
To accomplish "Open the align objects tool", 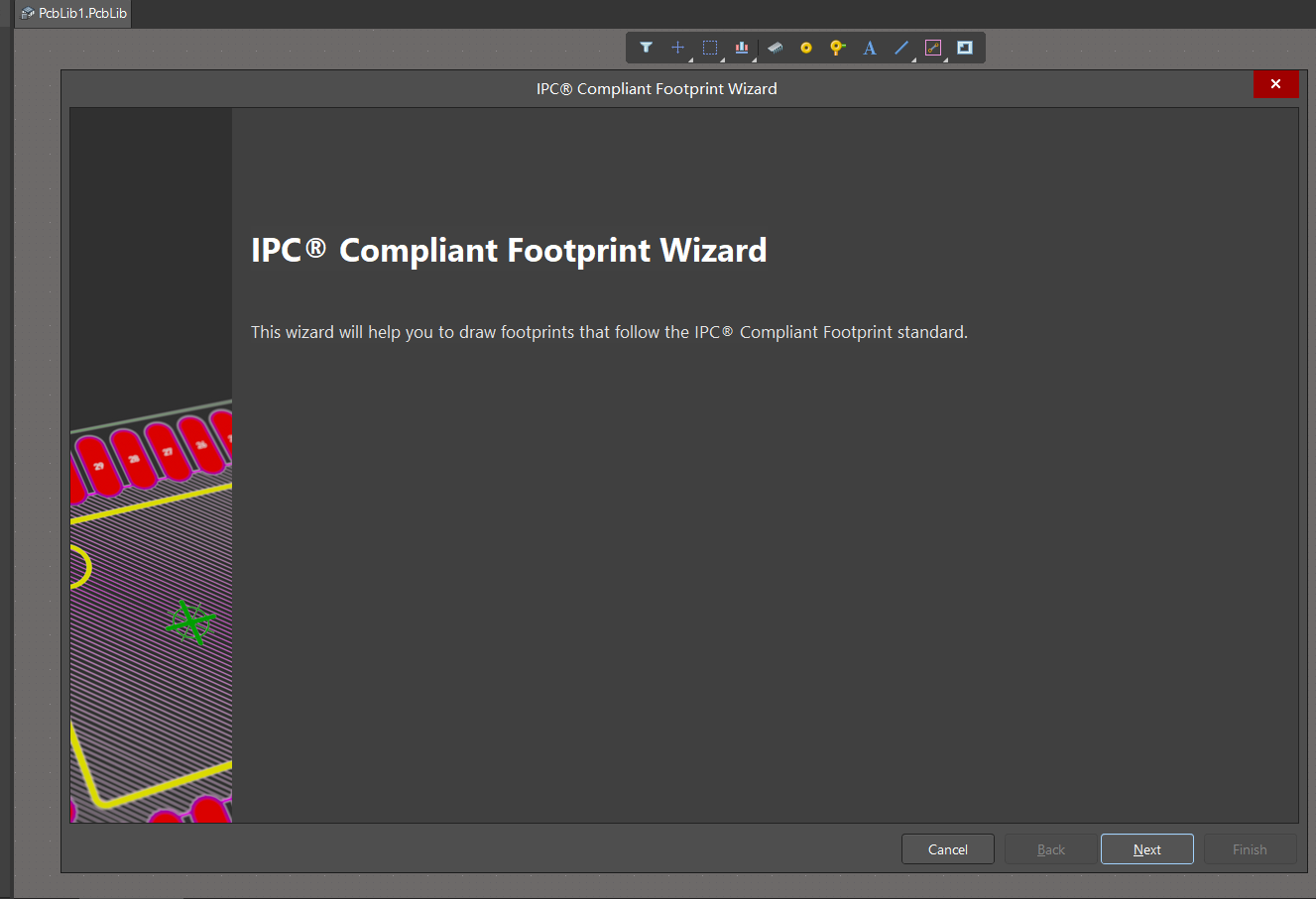I will [x=742, y=48].
